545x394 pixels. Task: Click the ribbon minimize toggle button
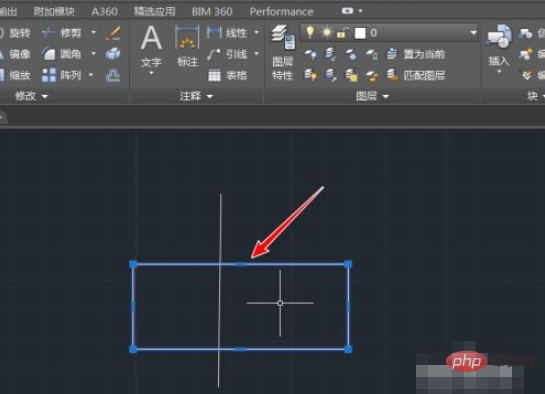347,11
